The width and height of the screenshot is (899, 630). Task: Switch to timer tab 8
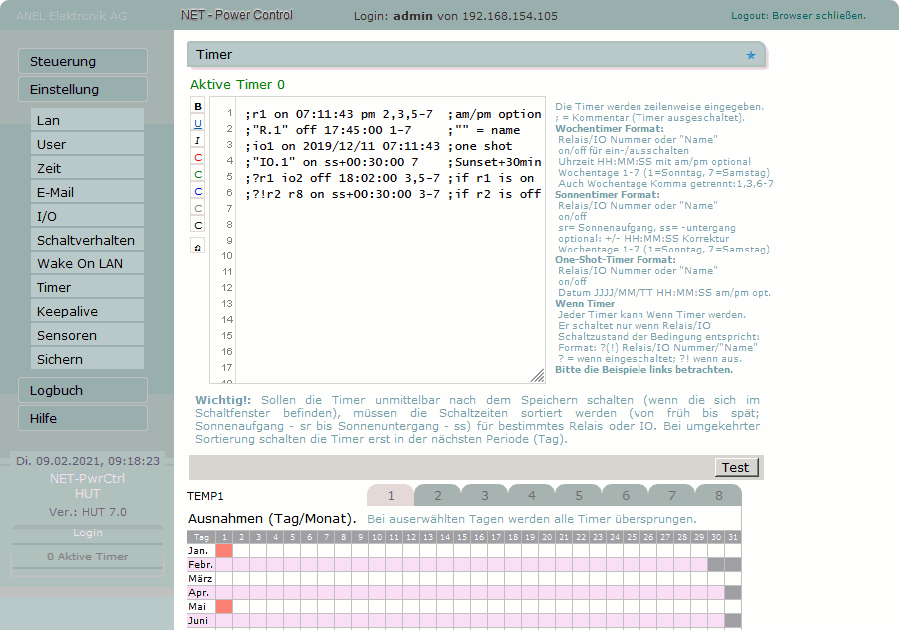718,495
